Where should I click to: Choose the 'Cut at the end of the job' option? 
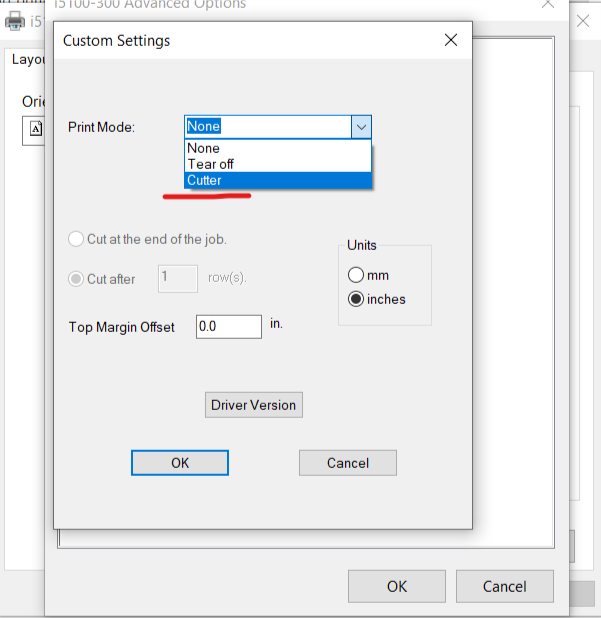point(76,239)
